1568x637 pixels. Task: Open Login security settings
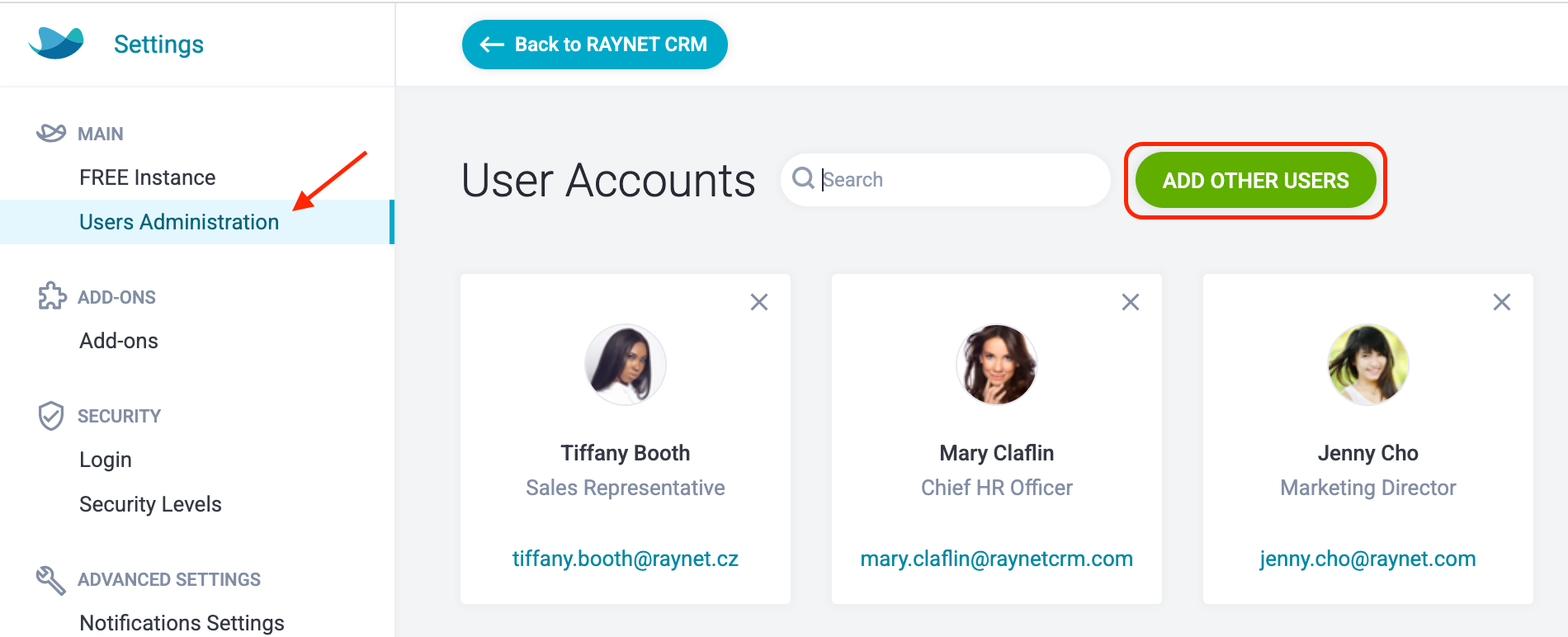(106, 460)
